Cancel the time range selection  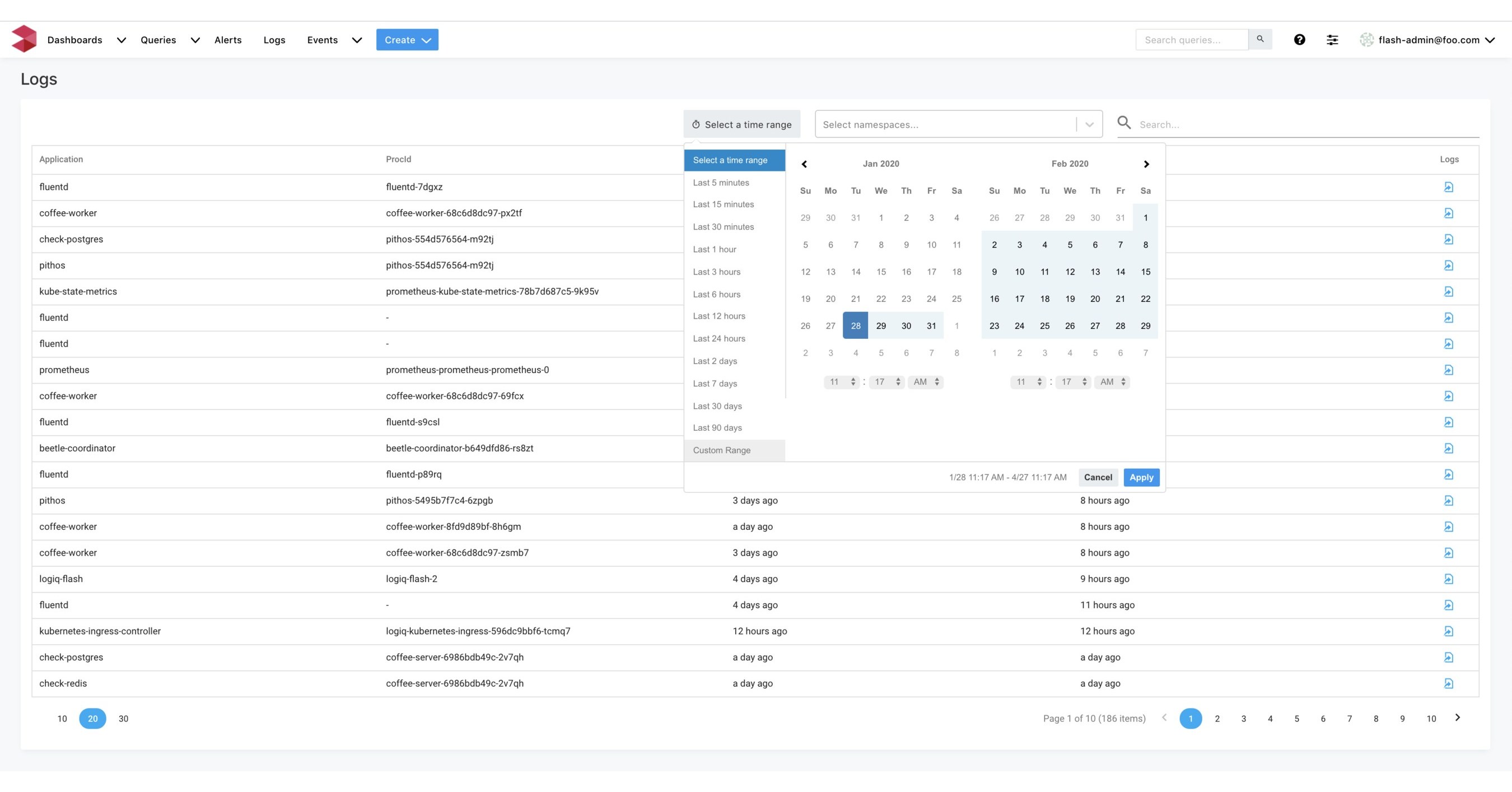1098,477
